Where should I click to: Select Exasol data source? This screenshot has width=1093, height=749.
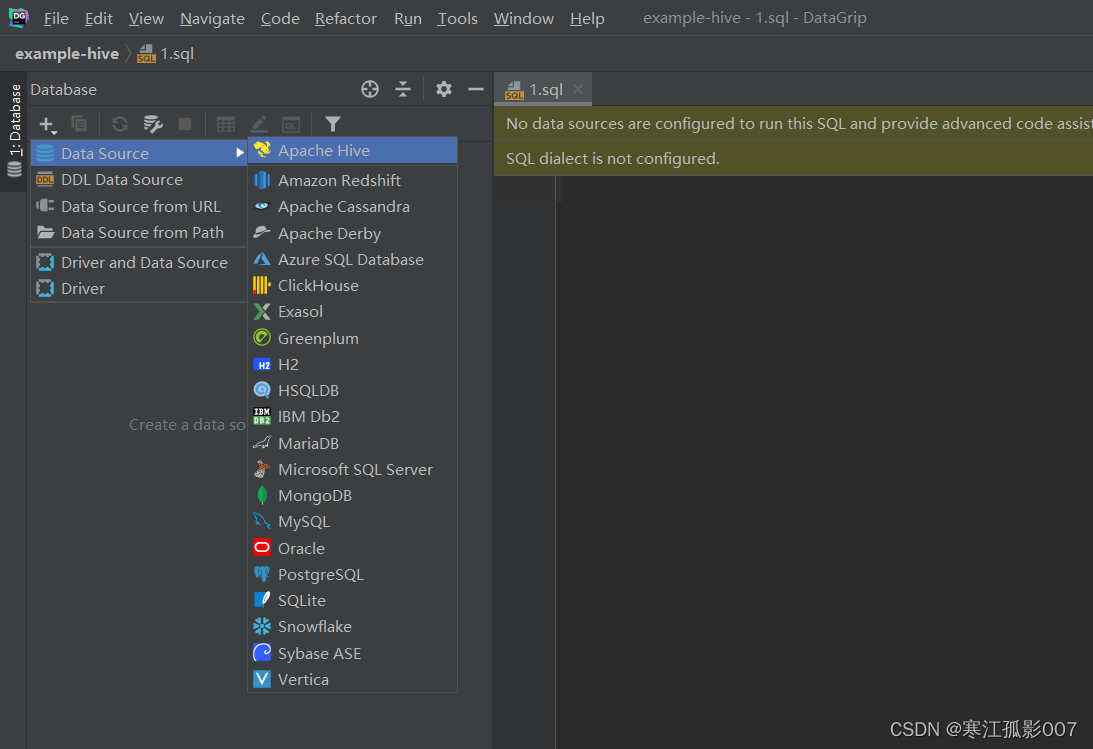click(x=353, y=311)
